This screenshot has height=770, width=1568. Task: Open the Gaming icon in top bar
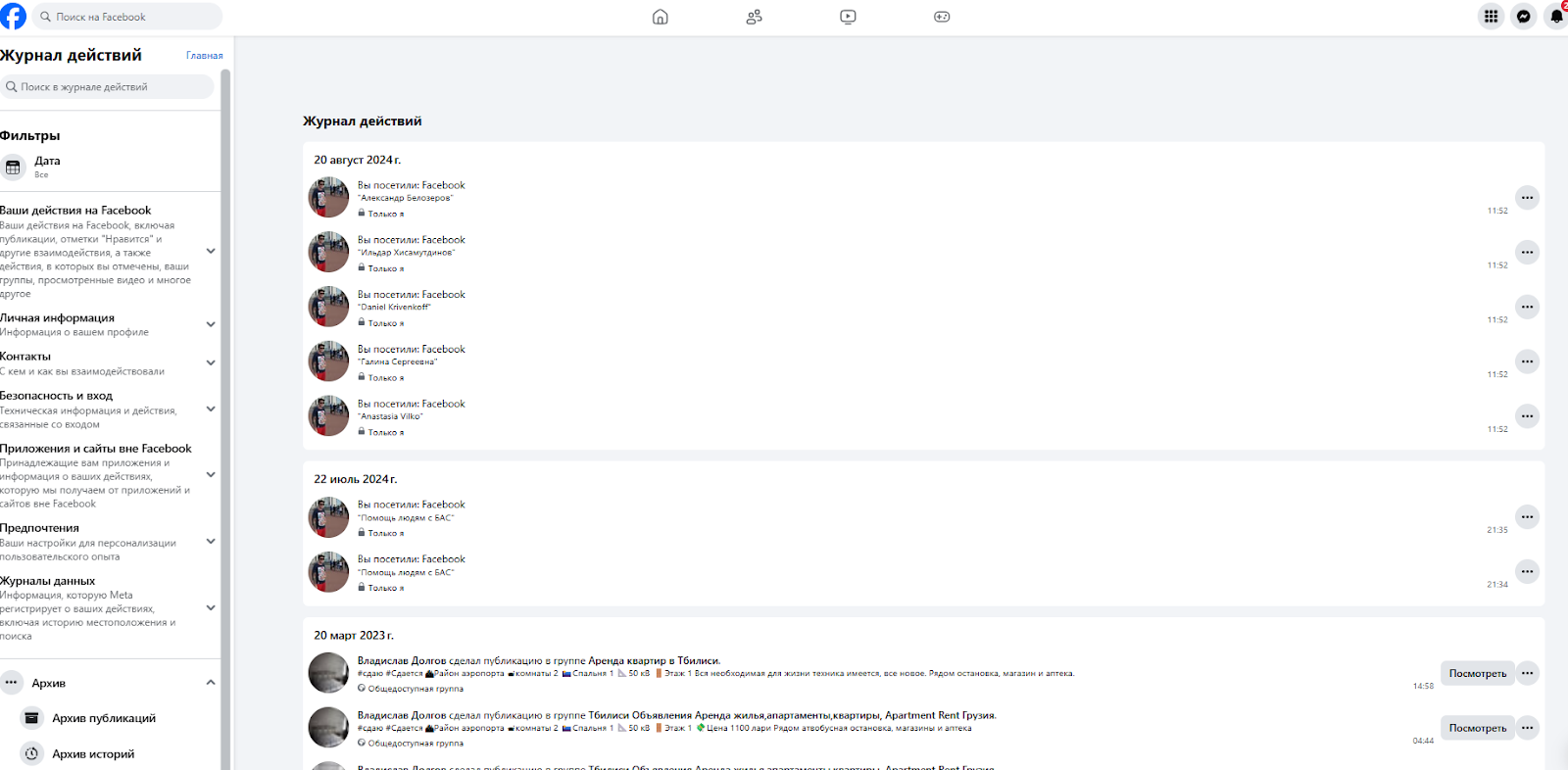[942, 17]
